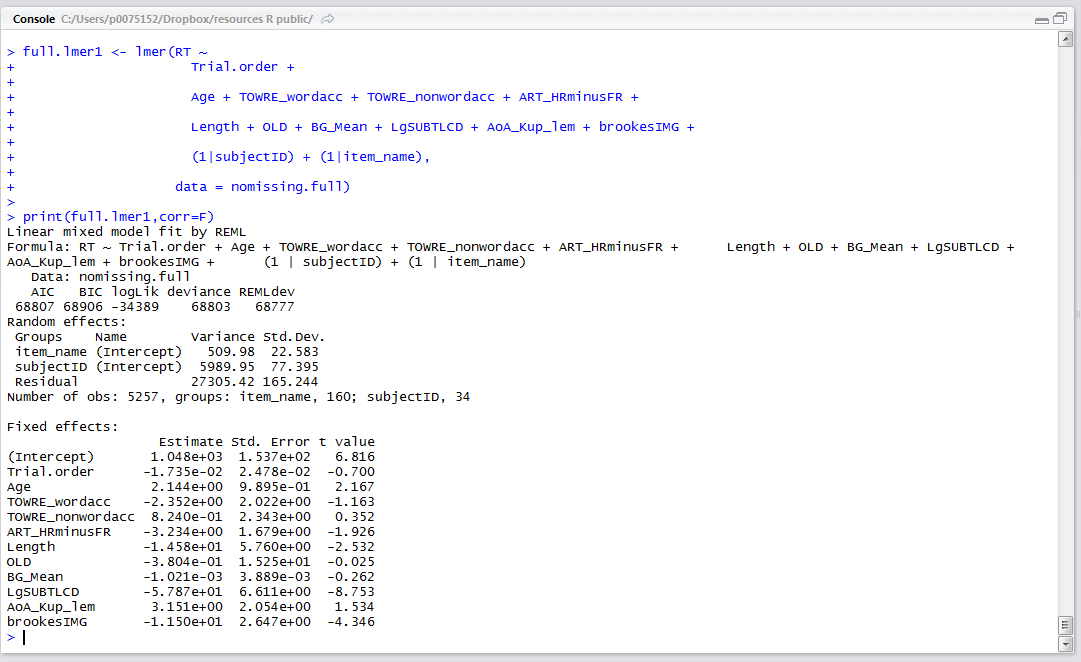Click the scrollbar up arrow
Image resolution: width=1081 pixels, height=662 pixels.
(1066, 39)
